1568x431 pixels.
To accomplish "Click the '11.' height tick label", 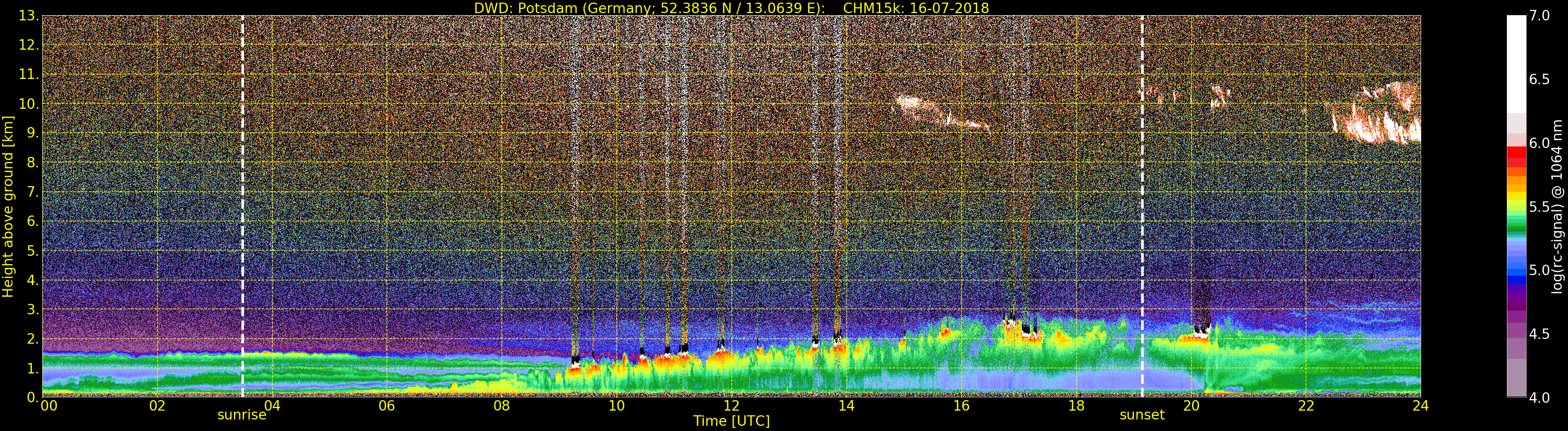I will click(x=28, y=74).
